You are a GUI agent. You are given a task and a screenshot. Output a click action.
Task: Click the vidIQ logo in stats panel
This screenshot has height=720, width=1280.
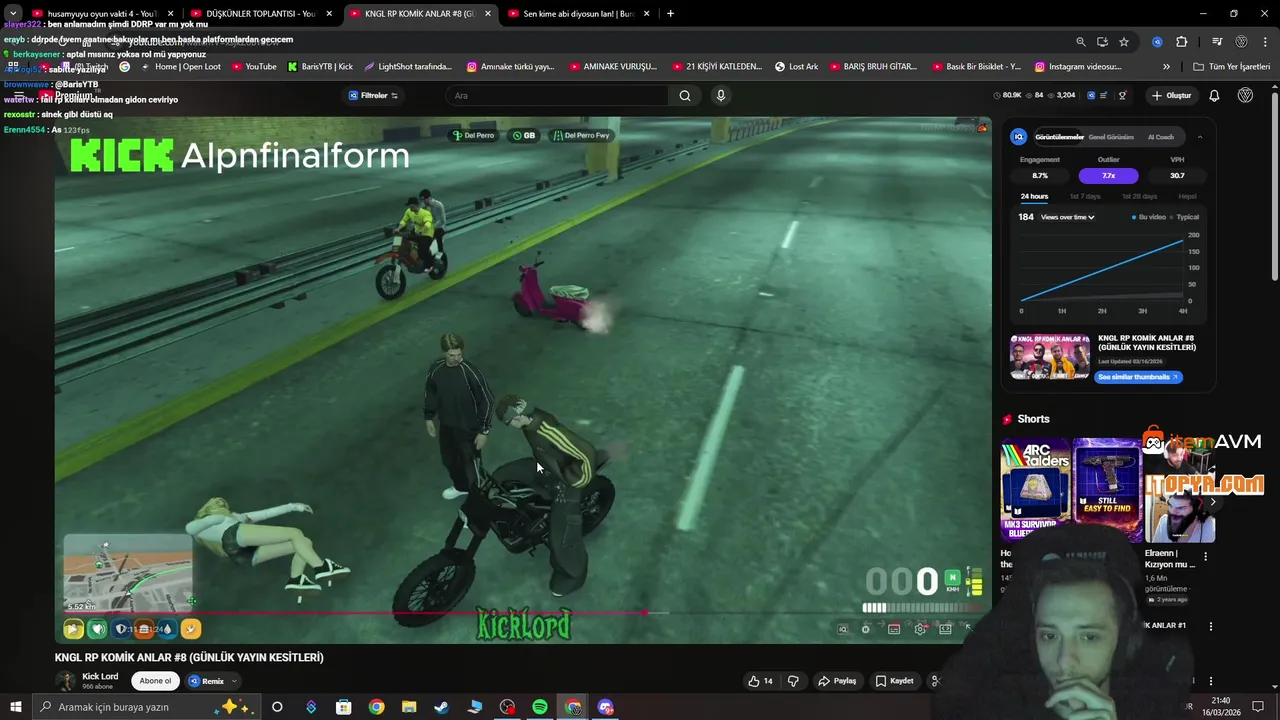coord(1019,137)
